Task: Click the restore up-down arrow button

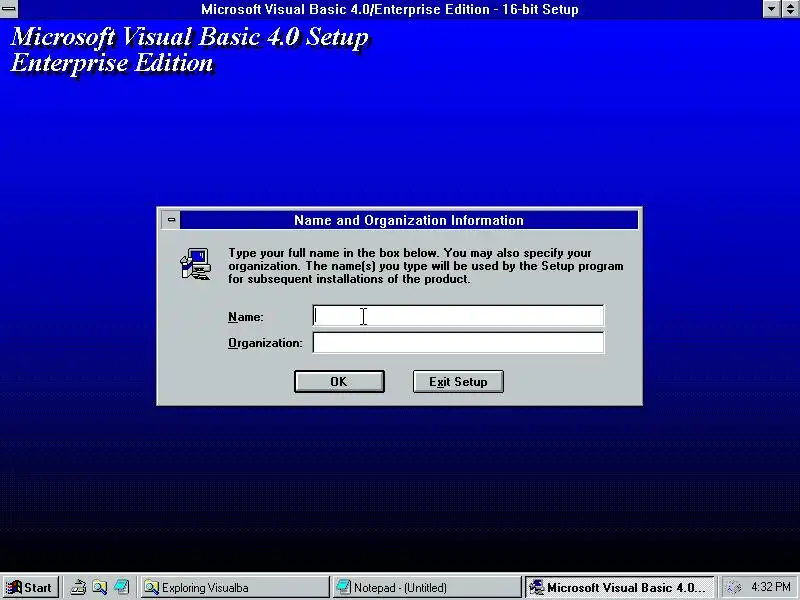Action: (x=790, y=9)
